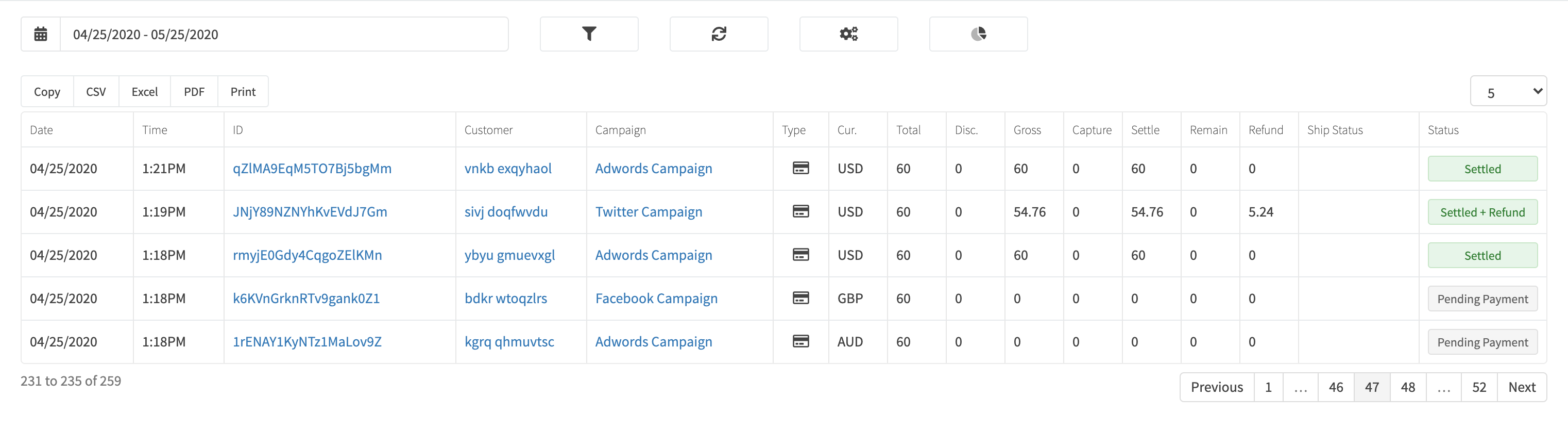Go to page 48 in pagination
The image size is (1568, 430).
point(1407,387)
